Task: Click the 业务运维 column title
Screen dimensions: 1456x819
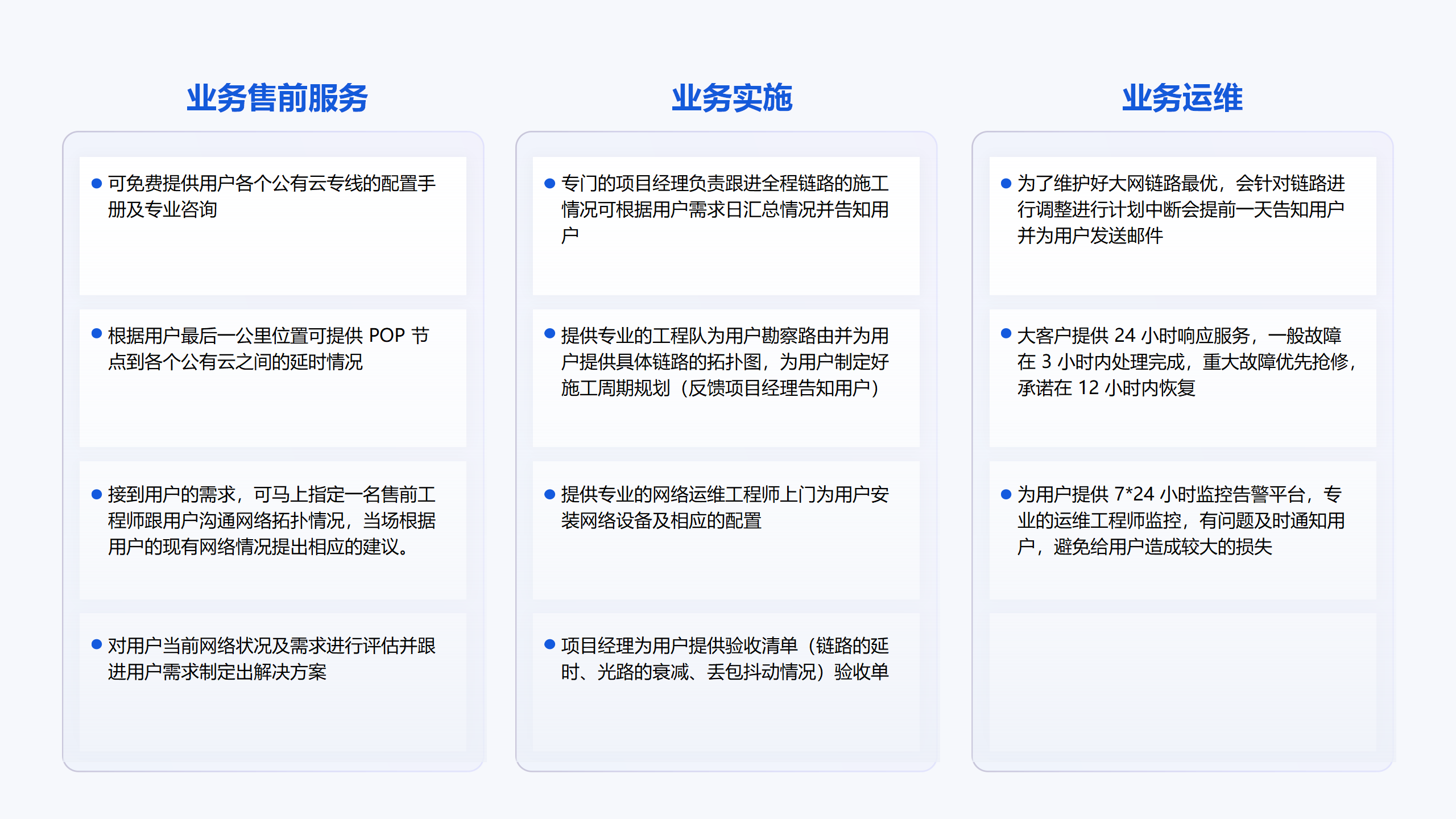Action: point(1182,98)
